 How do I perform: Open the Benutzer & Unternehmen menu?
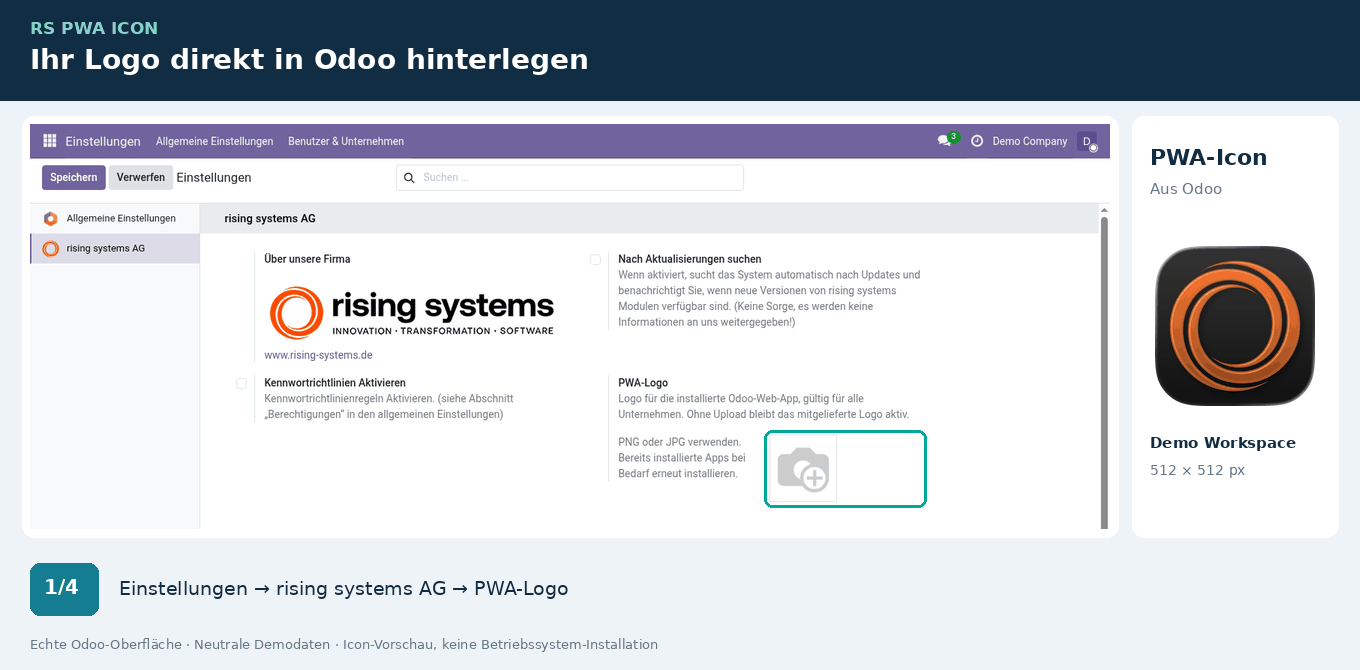346,141
